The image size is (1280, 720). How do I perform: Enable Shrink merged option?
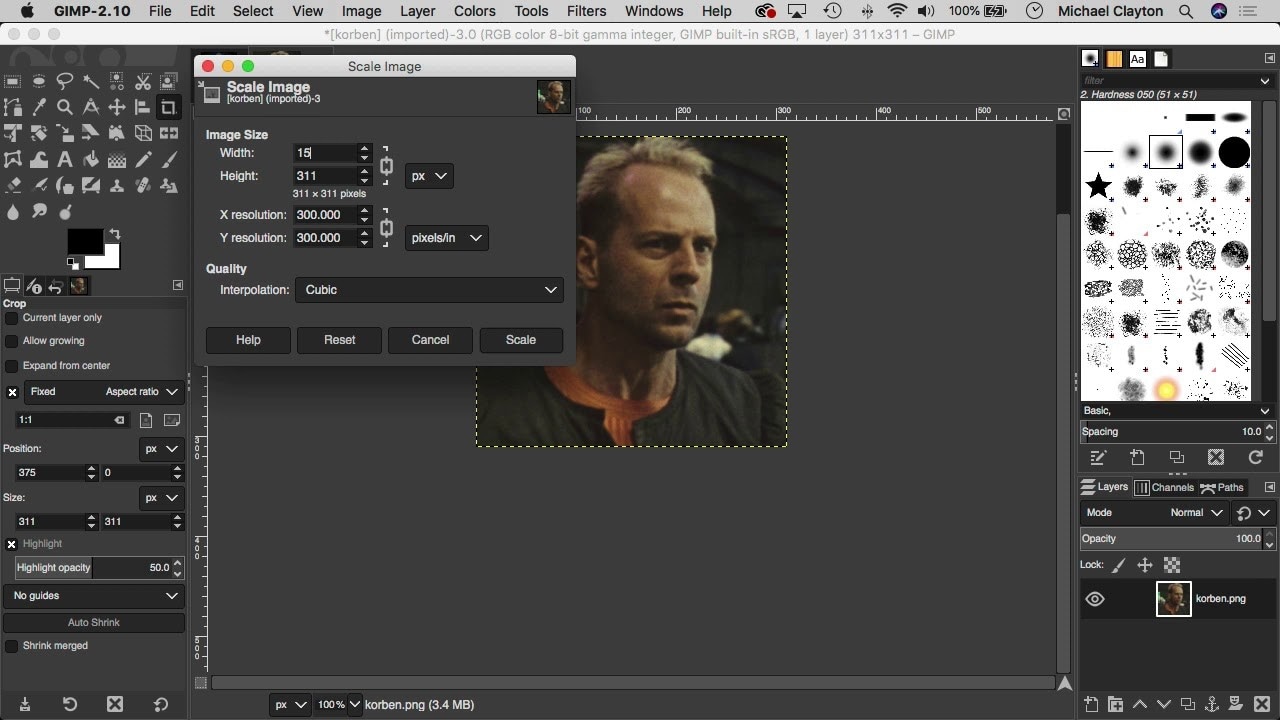(12, 646)
